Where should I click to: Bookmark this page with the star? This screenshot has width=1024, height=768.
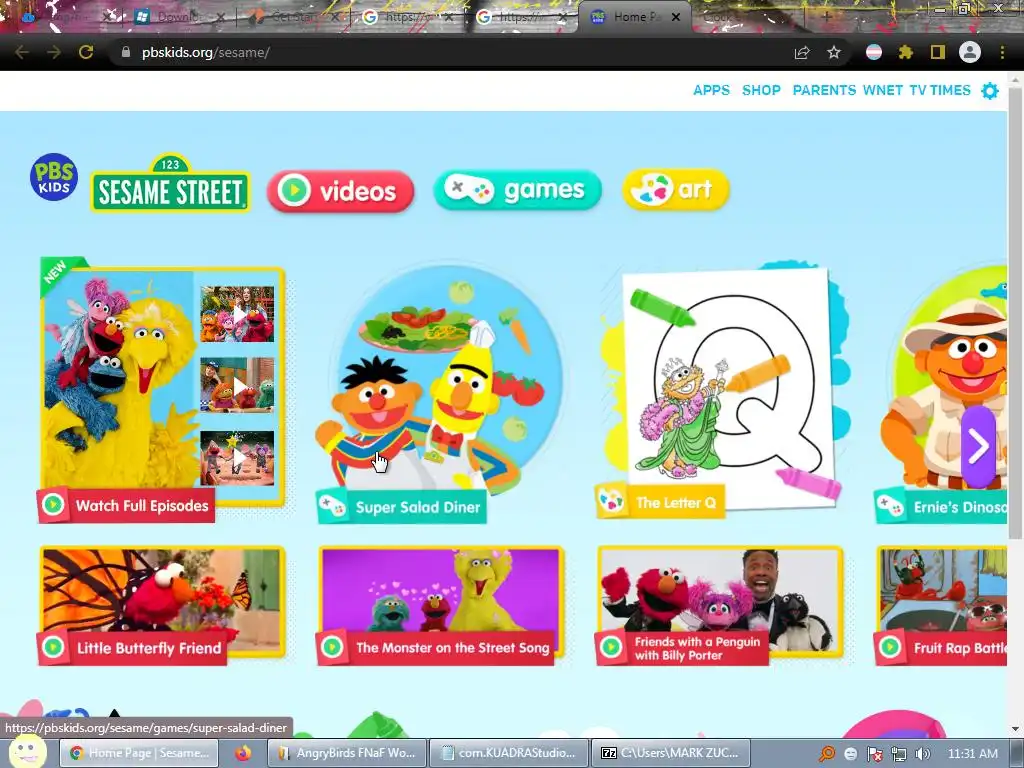pyautogui.click(x=834, y=52)
